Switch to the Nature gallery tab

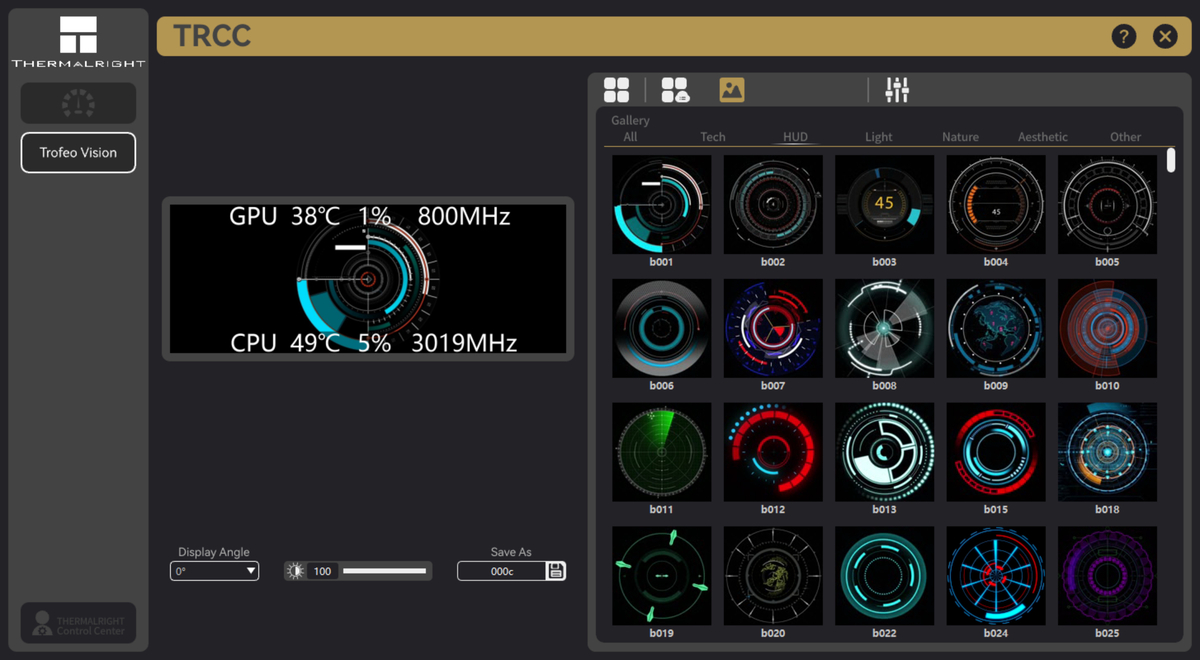pos(960,137)
